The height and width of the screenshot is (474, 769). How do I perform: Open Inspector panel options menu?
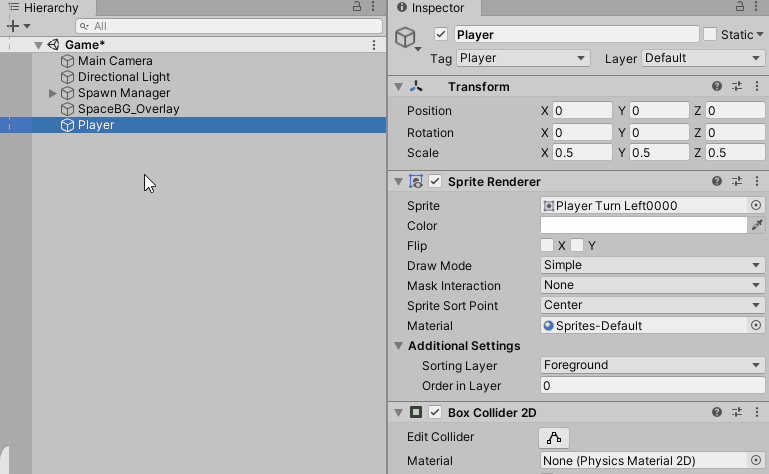756,6
